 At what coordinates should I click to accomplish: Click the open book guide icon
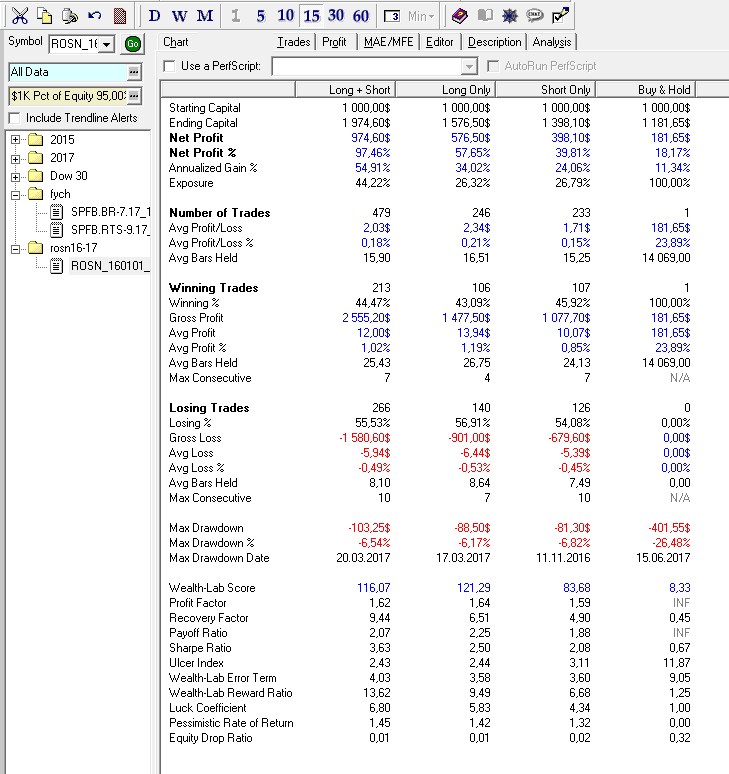click(x=485, y=16)
